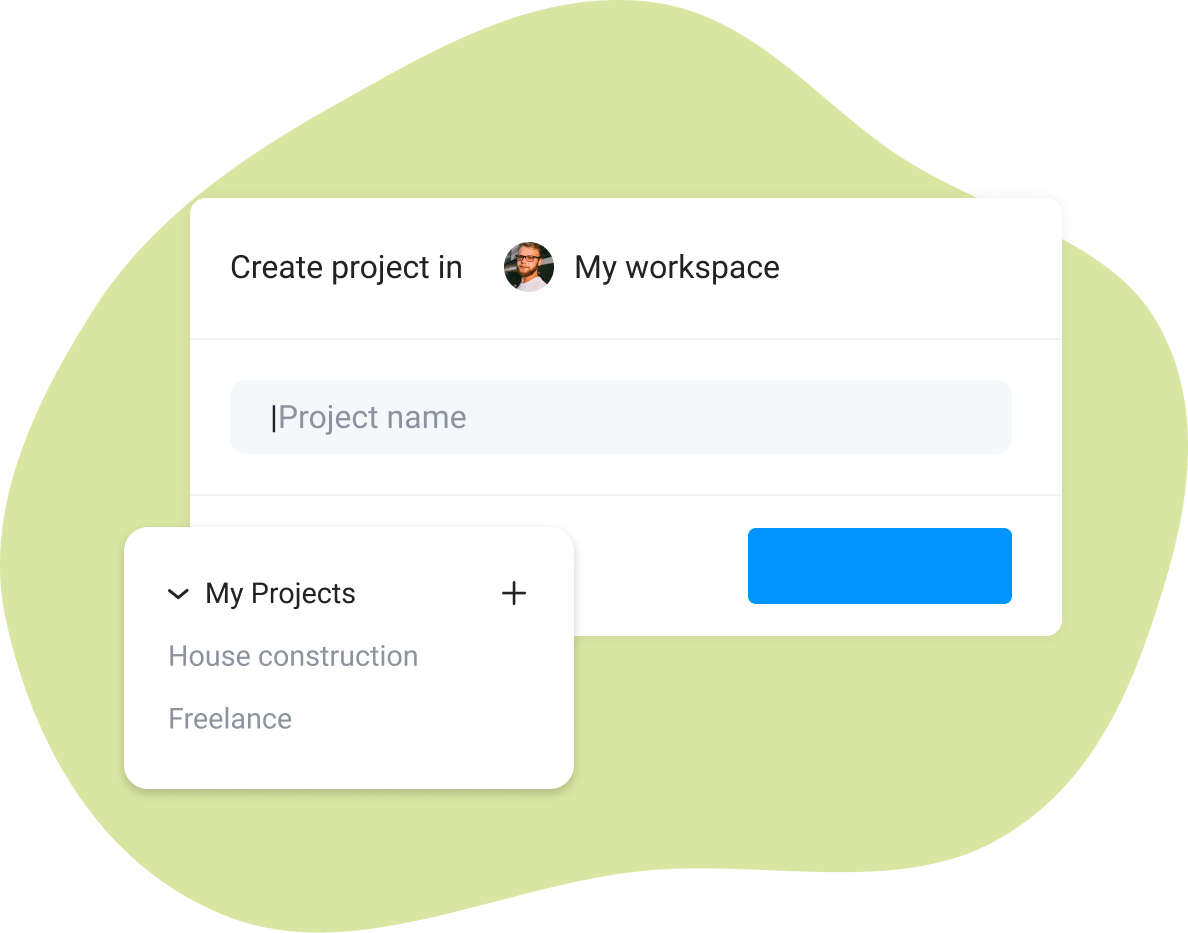Click the plus icon beside My Projects
This screenshot has width=1188, height=933.
coord(513,593)
